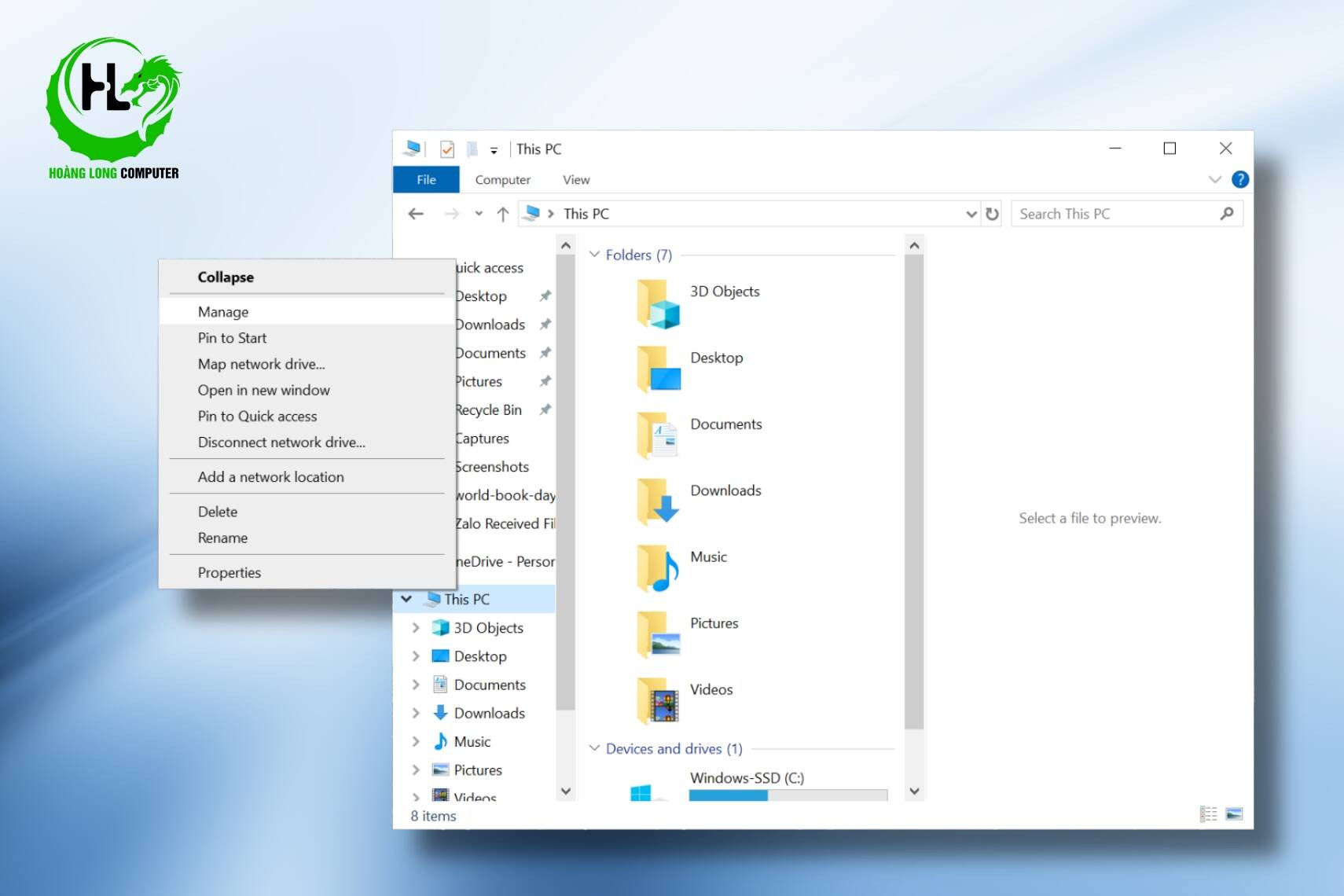
Task: Click This PC in the address bar
Action: click(586, 214)
